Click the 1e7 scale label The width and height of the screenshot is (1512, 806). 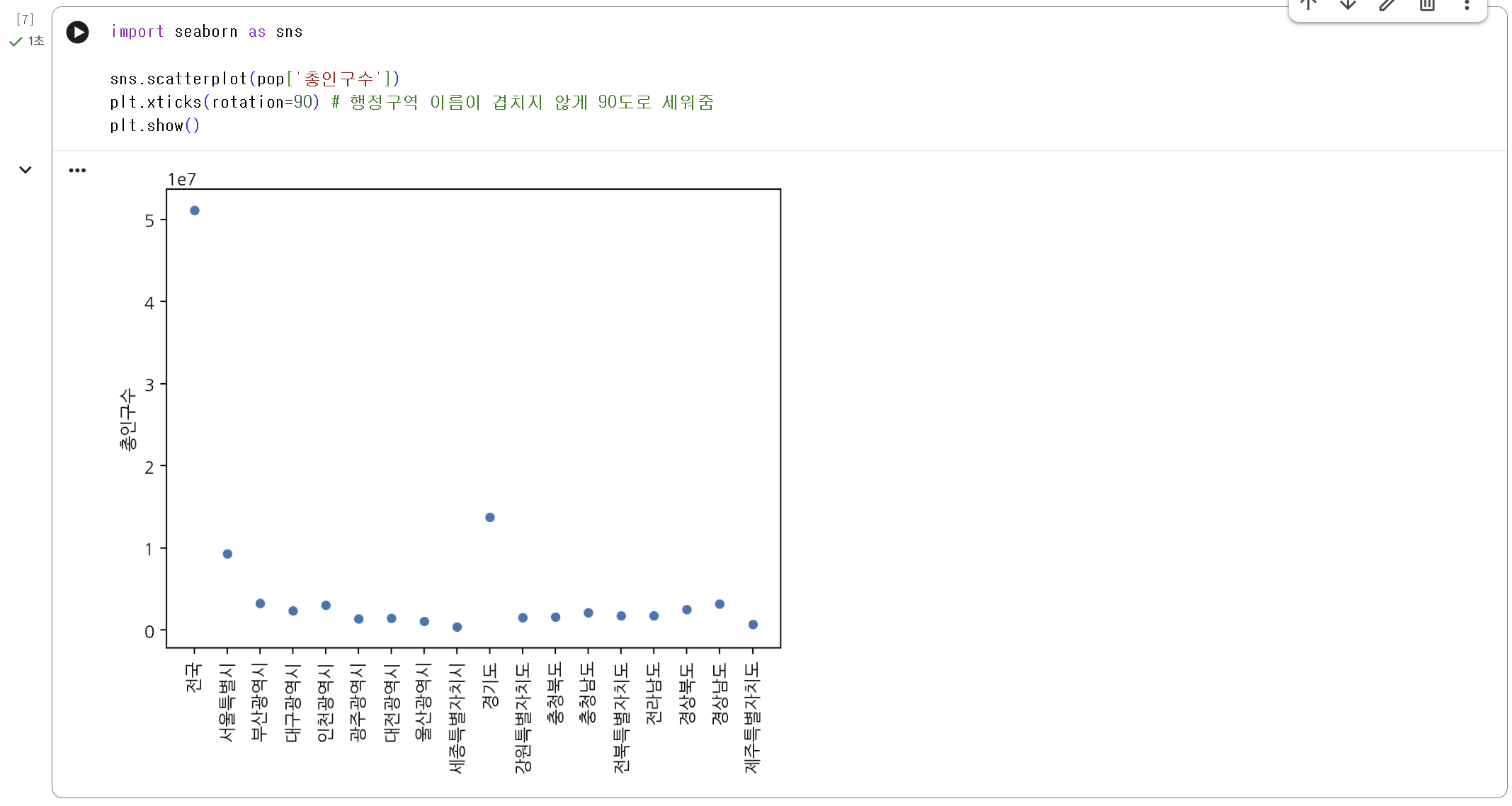pos(181,180)
